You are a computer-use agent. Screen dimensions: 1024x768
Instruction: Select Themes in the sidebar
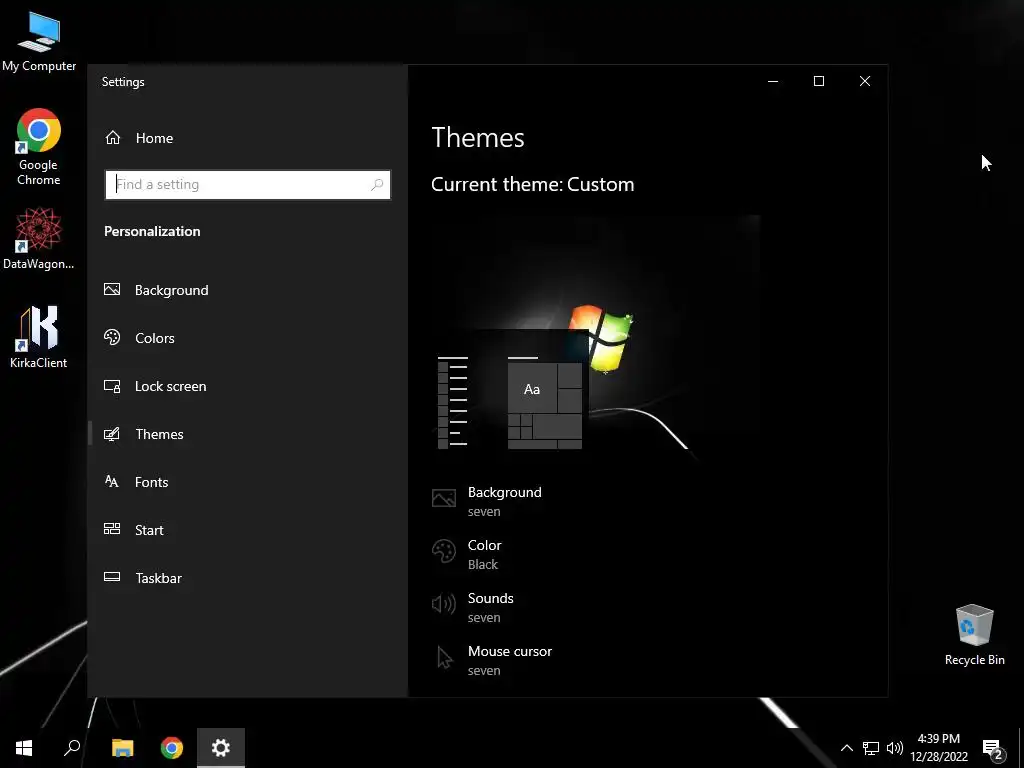coord(248,434)
